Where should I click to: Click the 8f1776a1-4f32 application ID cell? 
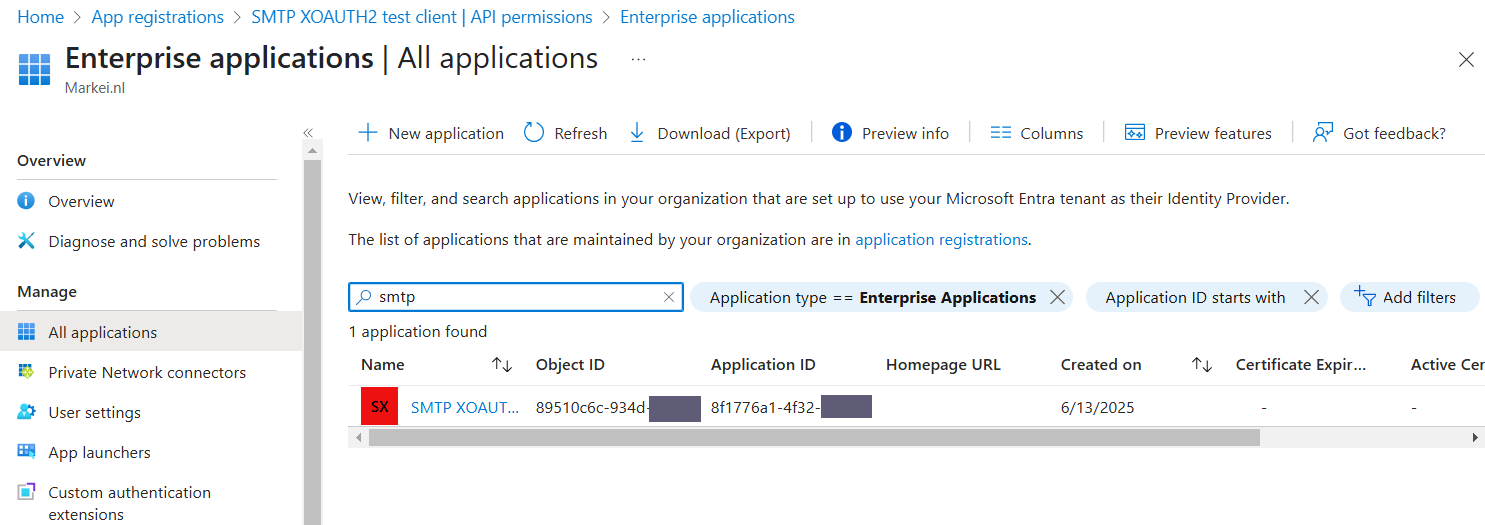792,408
